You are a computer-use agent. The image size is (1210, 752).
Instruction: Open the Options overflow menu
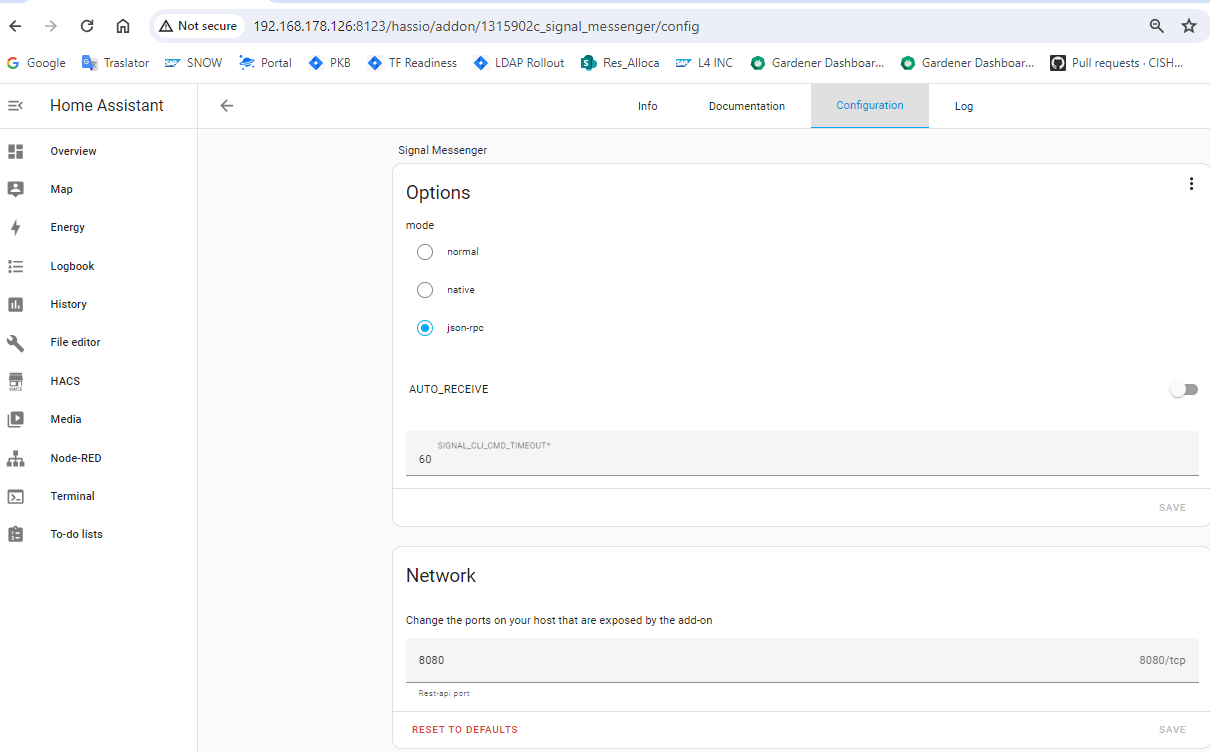[x=1191, y=183]
